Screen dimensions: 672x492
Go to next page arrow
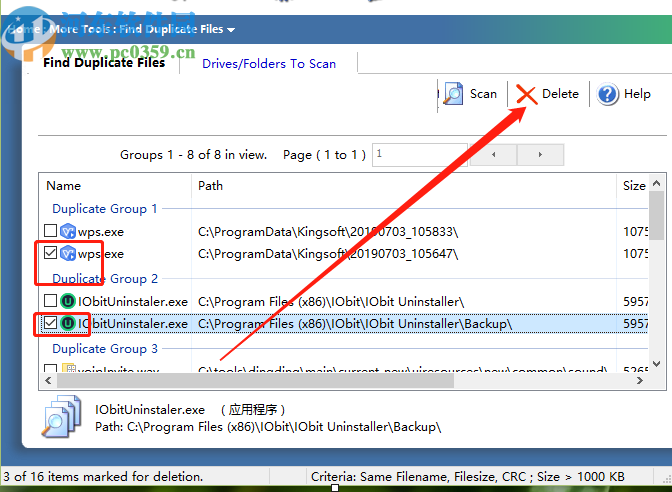[x=540, y=155]
